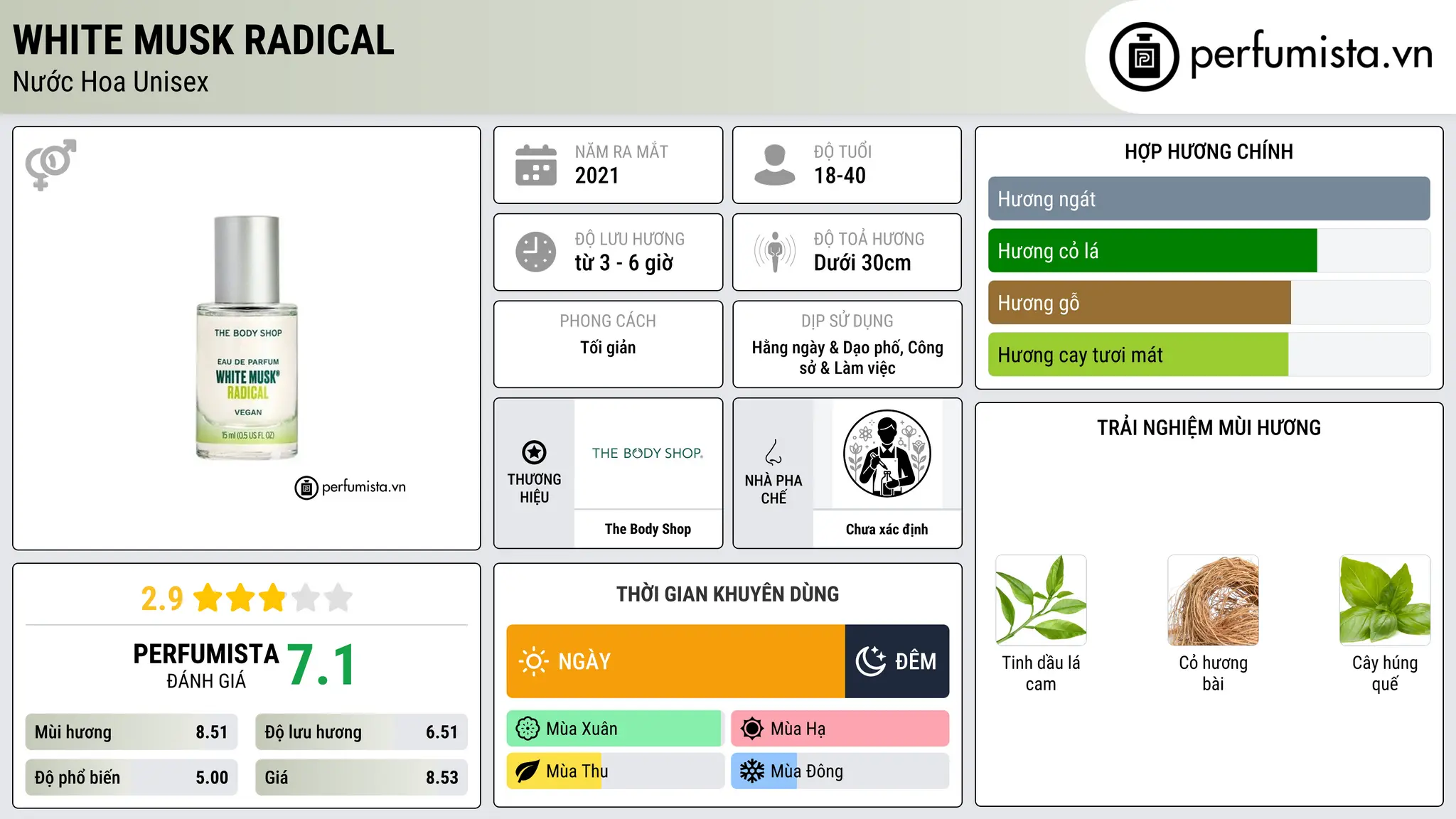This screenshot has height=819, width=1456.
Task: Click the HỢP HƯƠNG CHÍNH heading
Action: (x=1209, y=151)
